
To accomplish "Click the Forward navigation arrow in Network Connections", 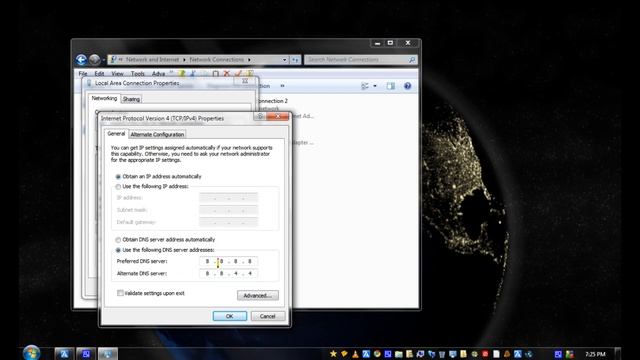I will pos(95,60).
